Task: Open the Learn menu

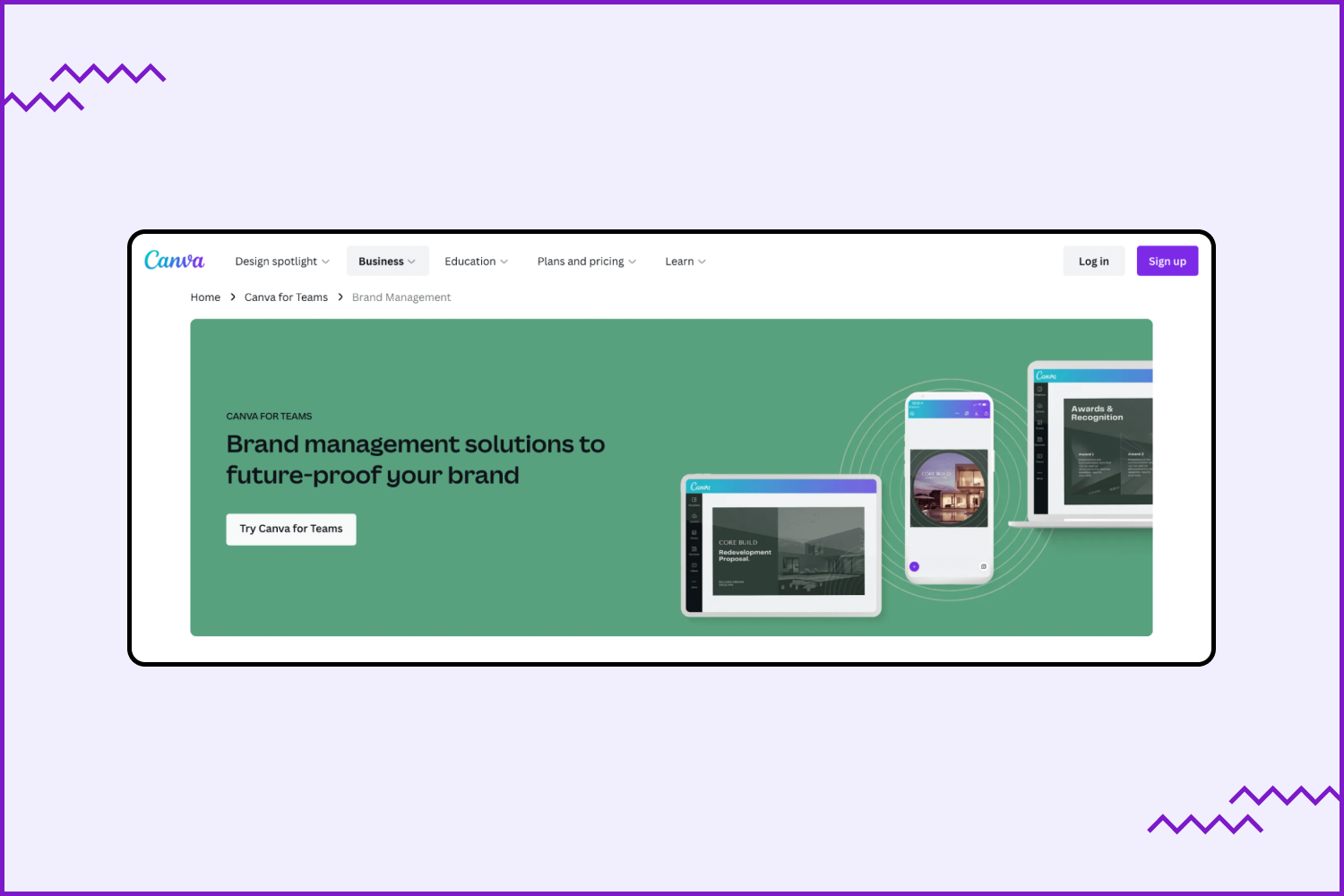Action: [x=685, y=262]
